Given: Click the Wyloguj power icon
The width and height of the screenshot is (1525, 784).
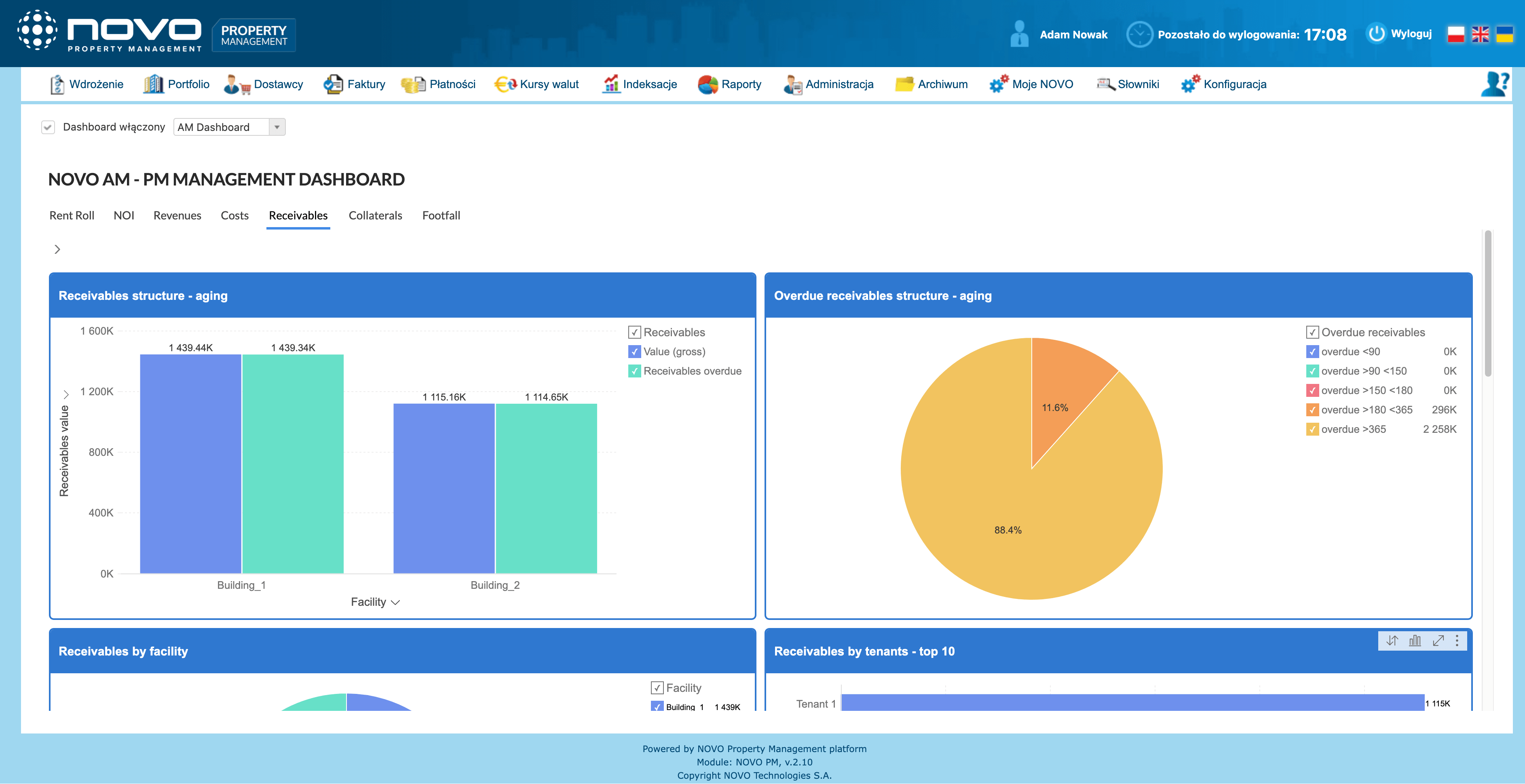Looking at the screenshot, I should 1376,34.
